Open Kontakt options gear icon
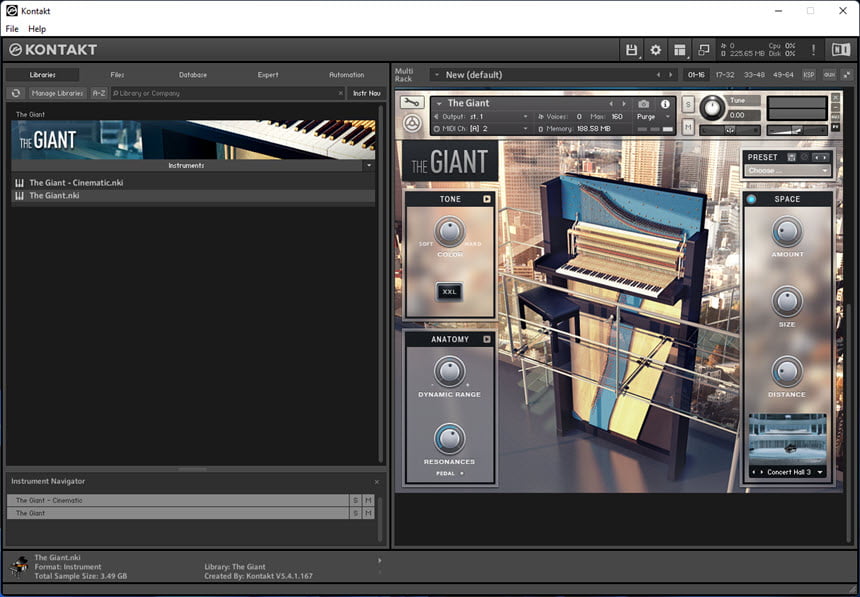Screen dimensions: 860x597 coord(655,50)
